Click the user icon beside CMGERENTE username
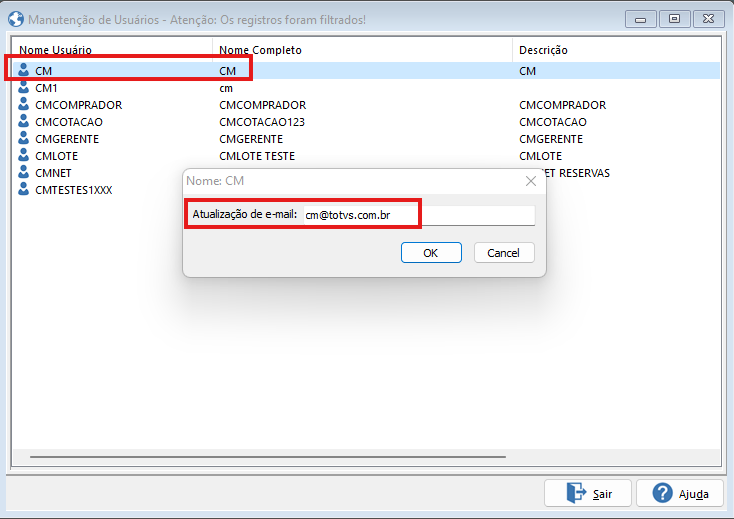Image resolution: width=734 pixels, height=519 pixels. (23, 139)
